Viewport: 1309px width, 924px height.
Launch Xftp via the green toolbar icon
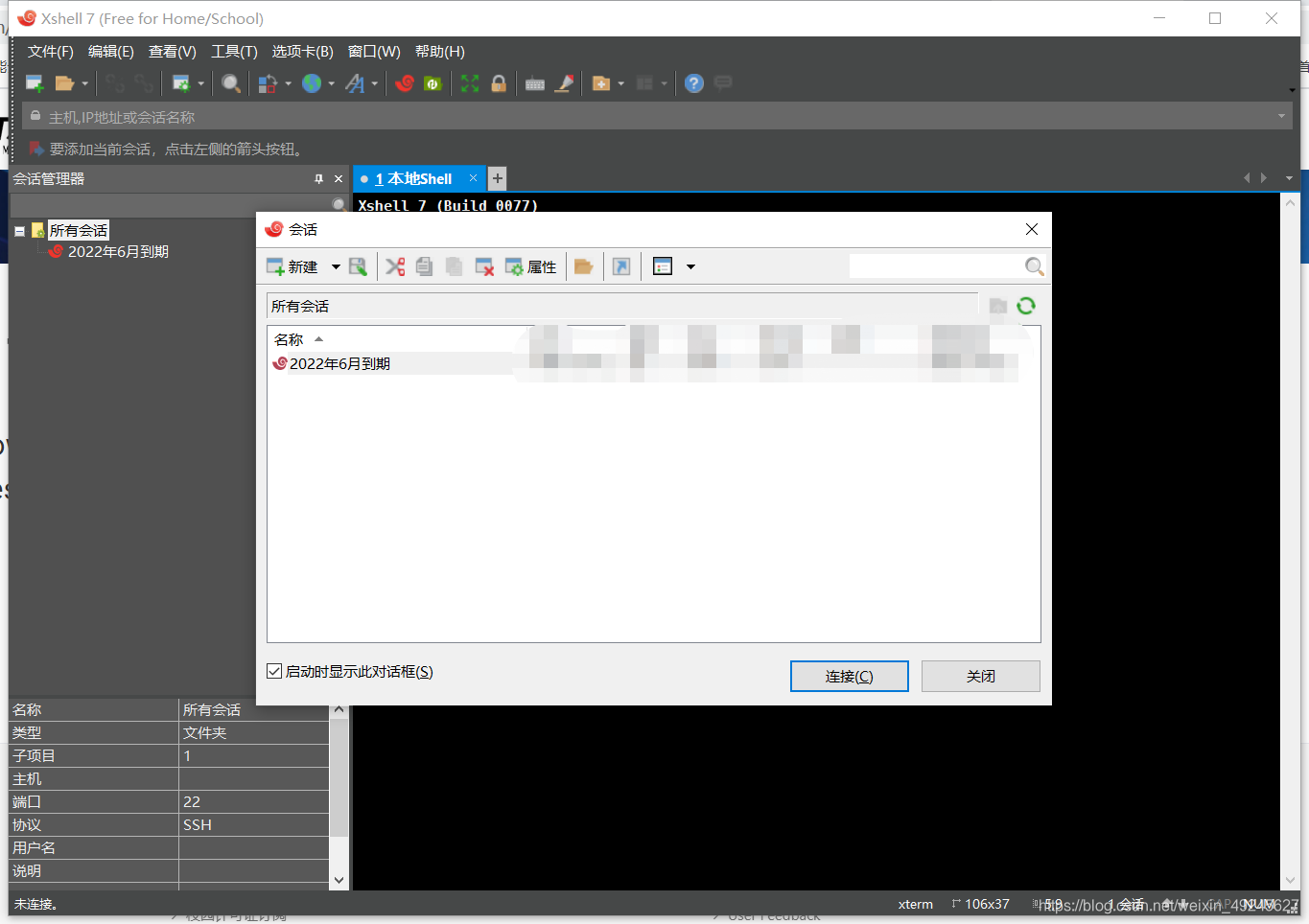click(432, 83)
